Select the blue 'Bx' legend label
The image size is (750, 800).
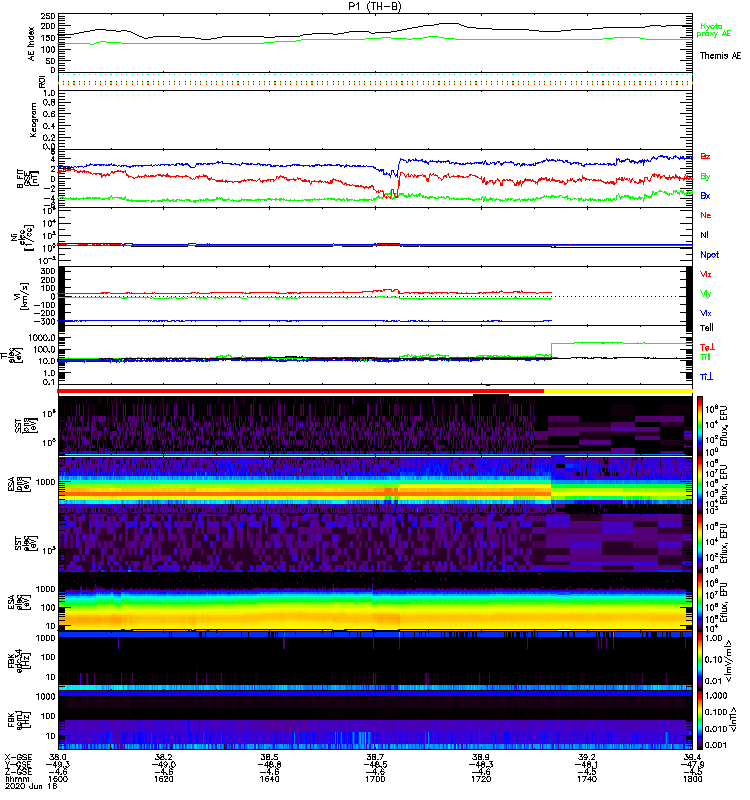click(x=705, y=195)
